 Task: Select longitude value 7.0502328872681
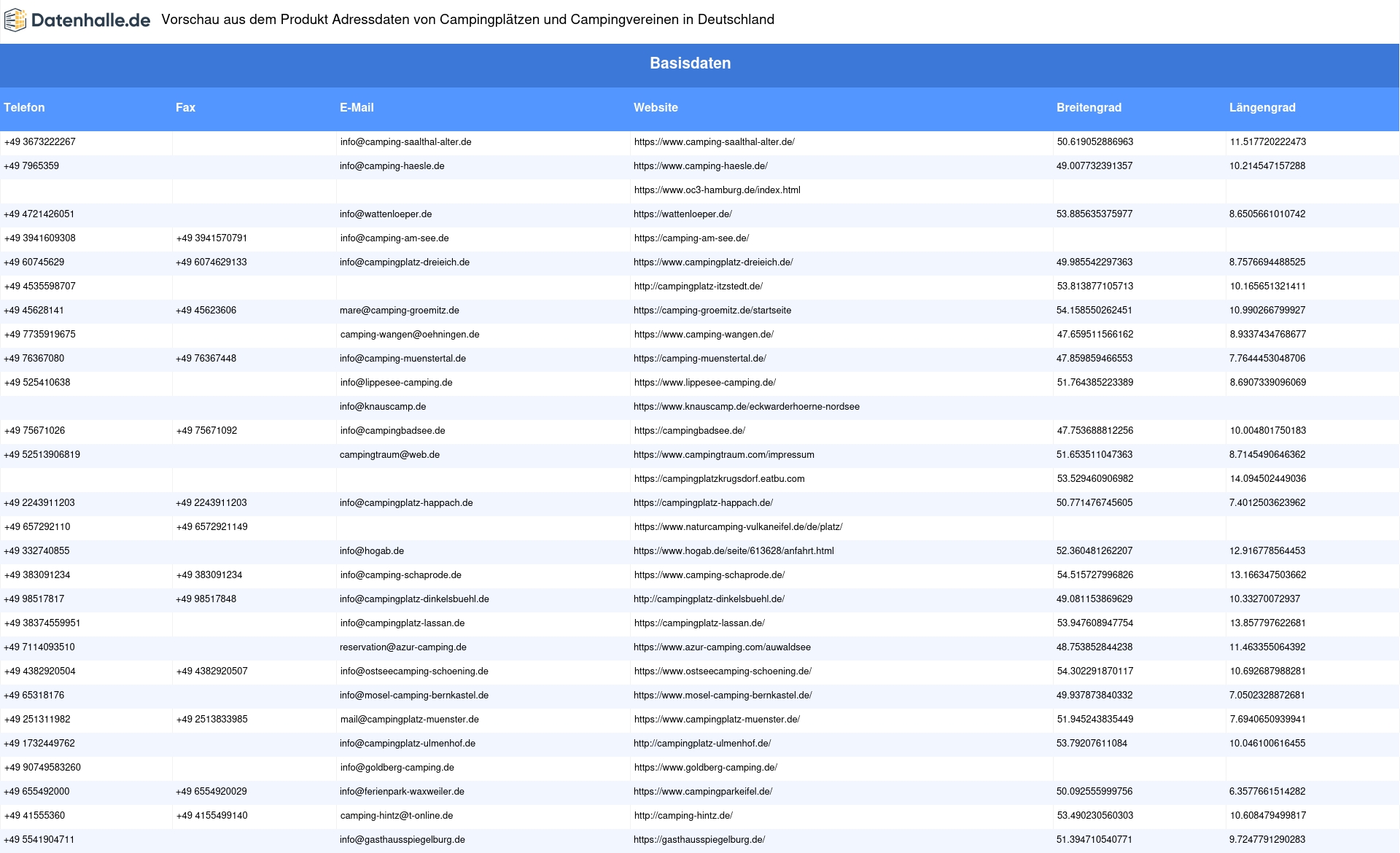[x=1267, y=696]
